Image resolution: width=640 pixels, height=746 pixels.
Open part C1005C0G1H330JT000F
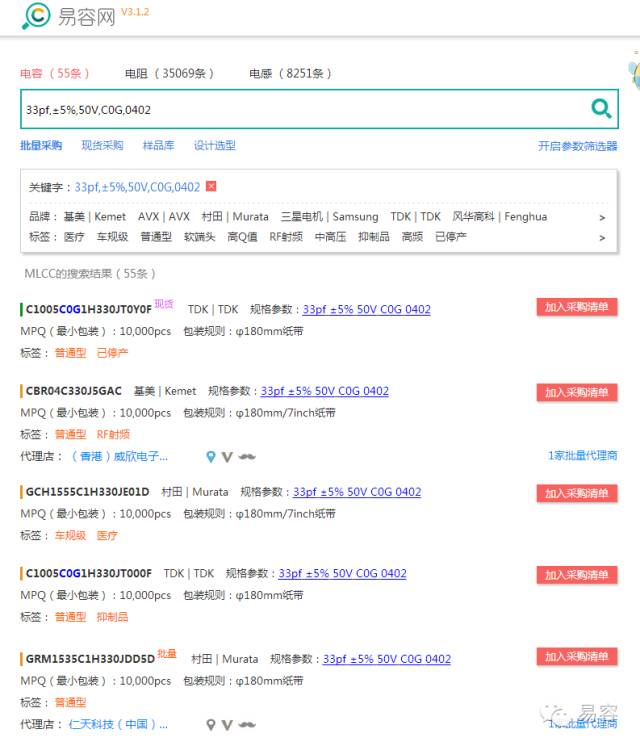click(x=89, y=573)
